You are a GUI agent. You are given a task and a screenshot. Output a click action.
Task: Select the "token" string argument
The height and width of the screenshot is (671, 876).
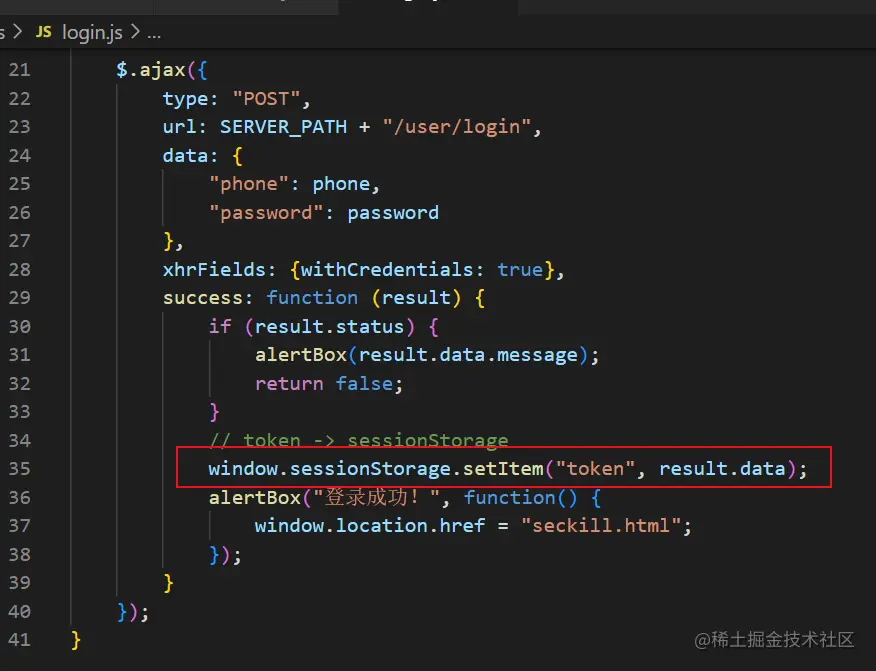(596, 468)
